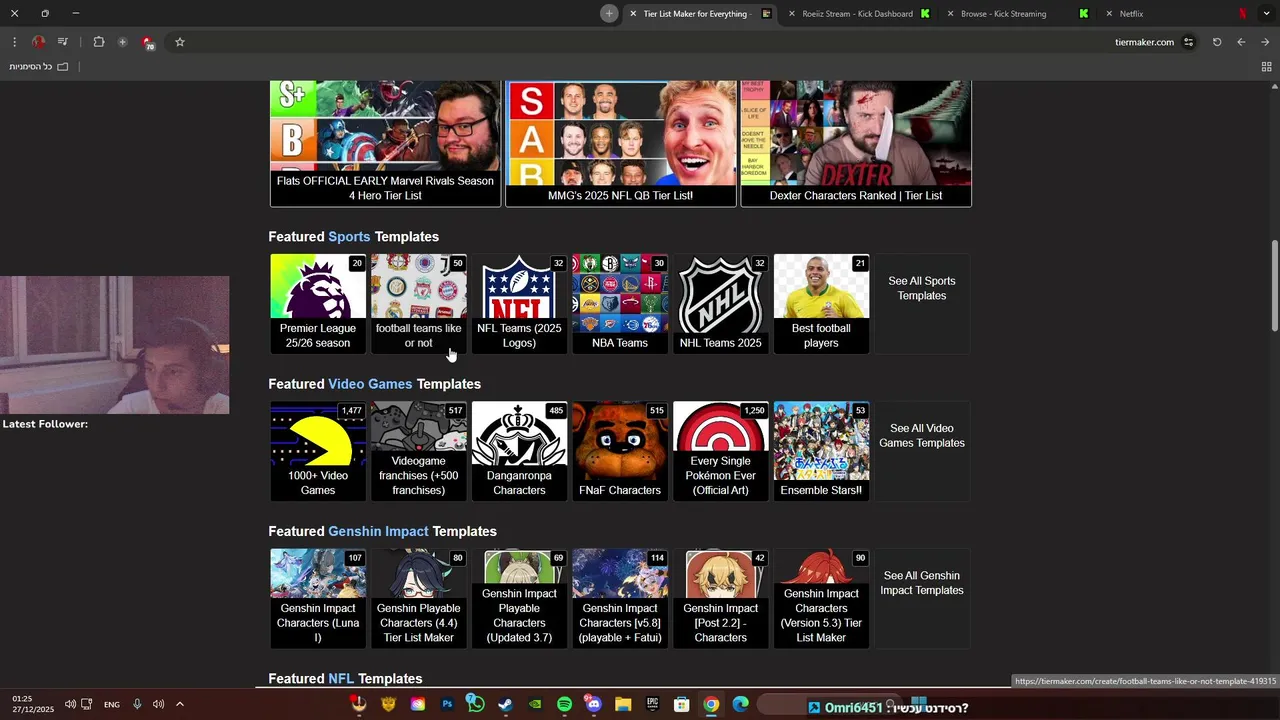Open Chrome three-dot menu
This screenshot has width=1280, height=720.
[14, 42]
